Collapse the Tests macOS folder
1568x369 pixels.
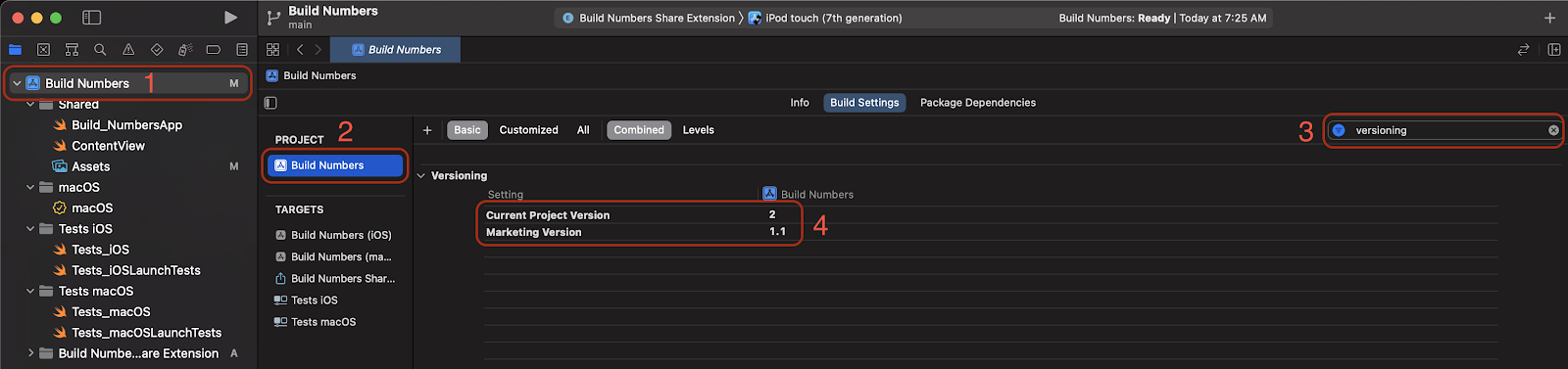(x=30, y=291)
